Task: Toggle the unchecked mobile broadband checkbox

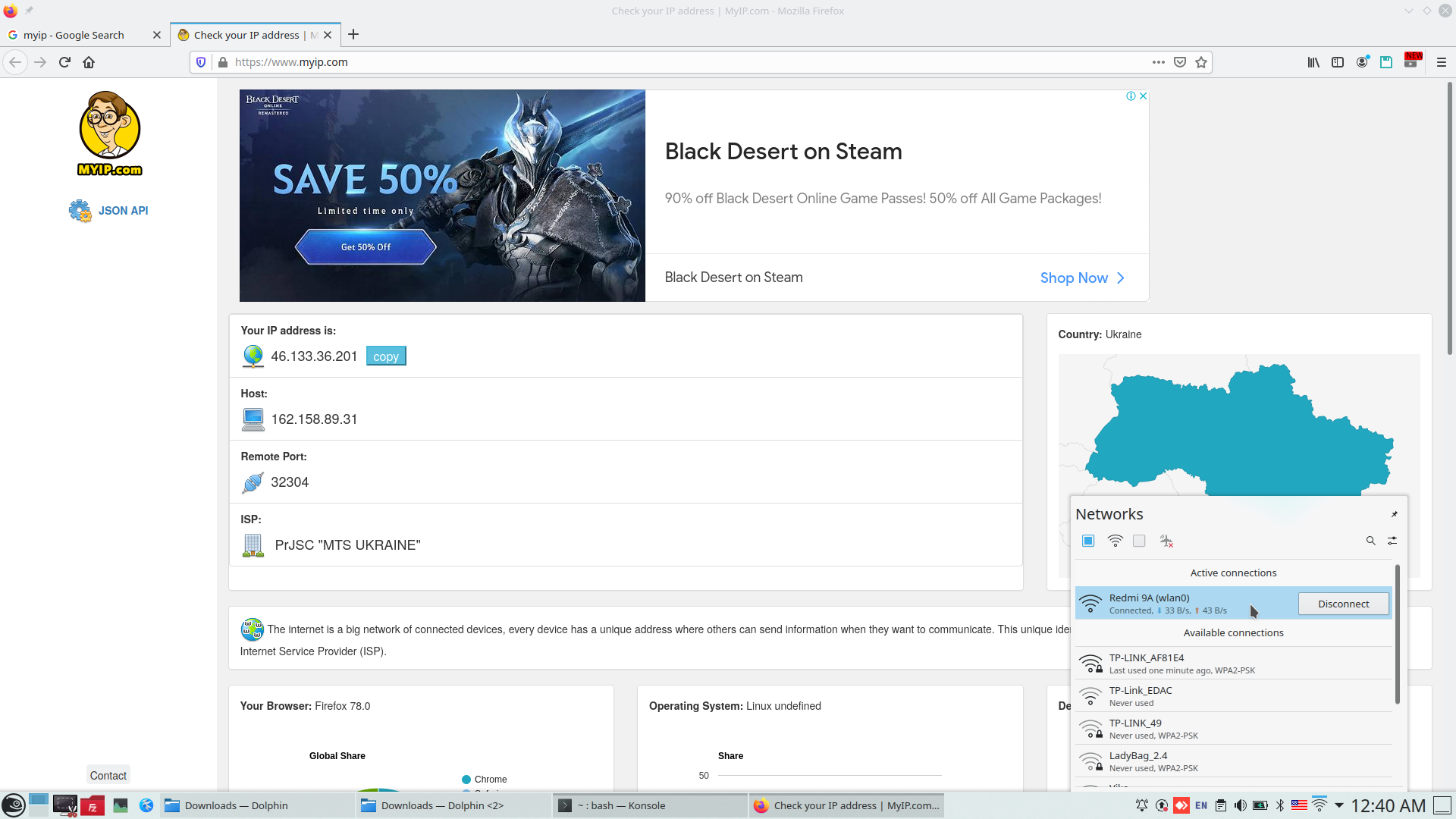Action: point(1139,541)
